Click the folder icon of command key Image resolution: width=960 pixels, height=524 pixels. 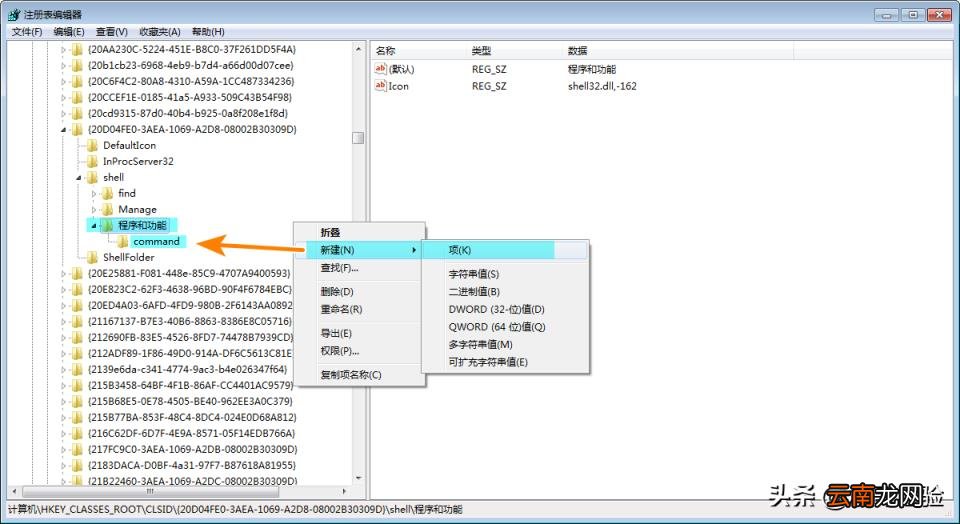(x=122, y=241)
